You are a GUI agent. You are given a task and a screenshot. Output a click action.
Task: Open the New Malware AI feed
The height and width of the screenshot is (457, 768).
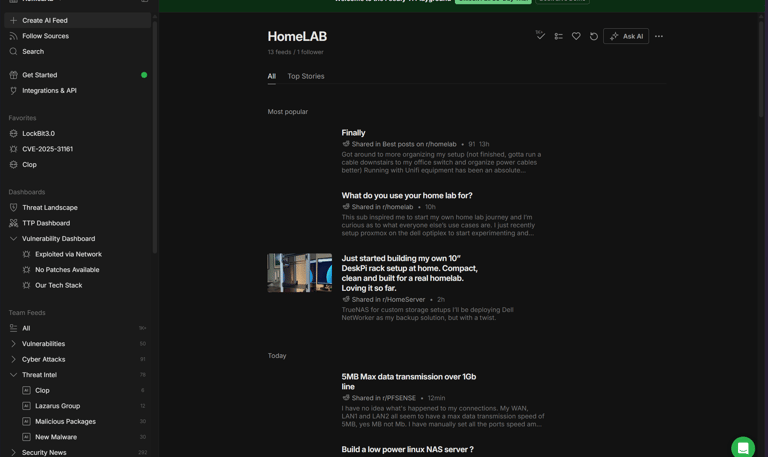56,437
